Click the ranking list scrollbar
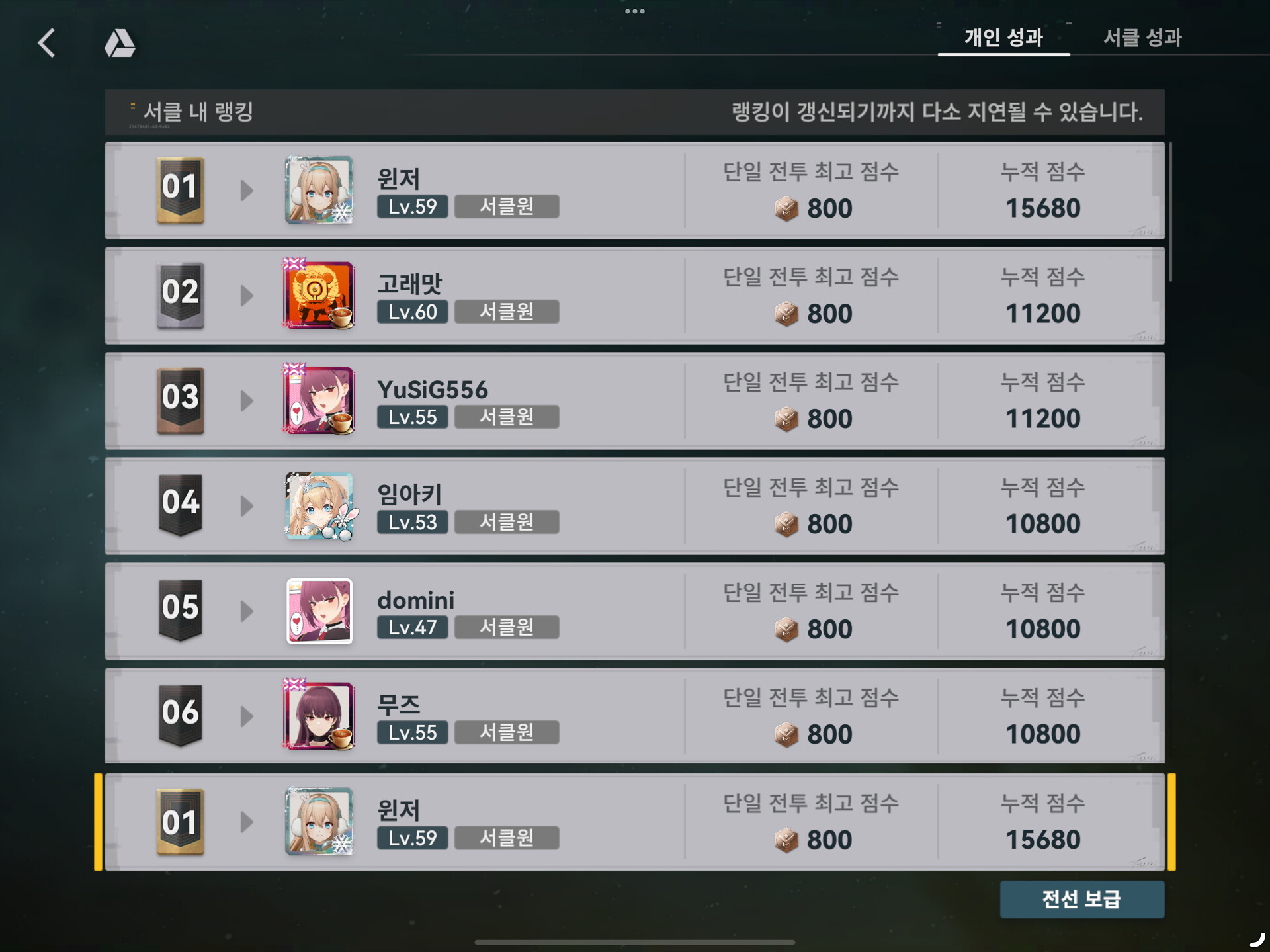The image size is (1270, 952). 1171,212
